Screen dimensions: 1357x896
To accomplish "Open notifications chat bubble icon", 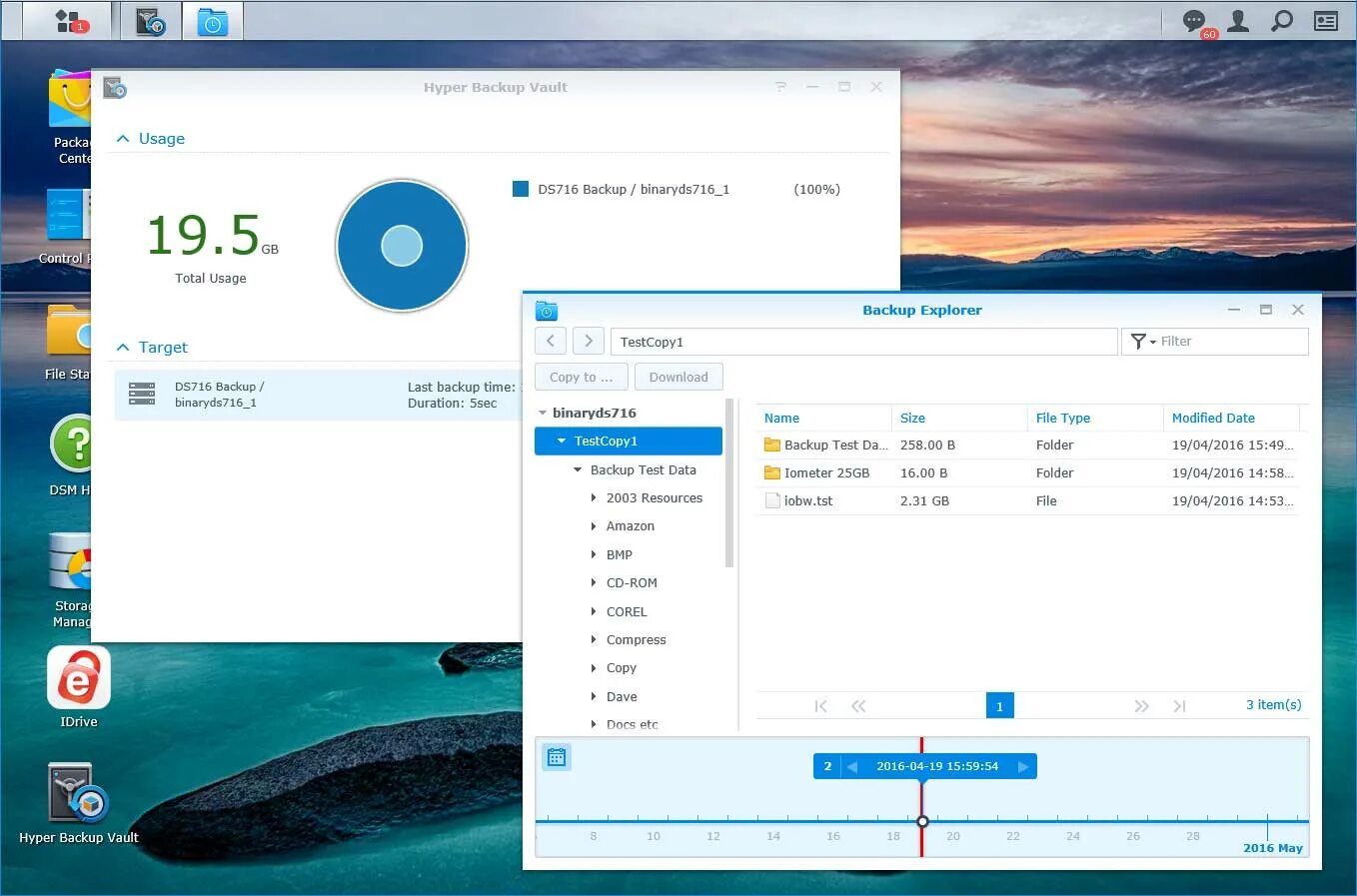I will [1194, 21].
